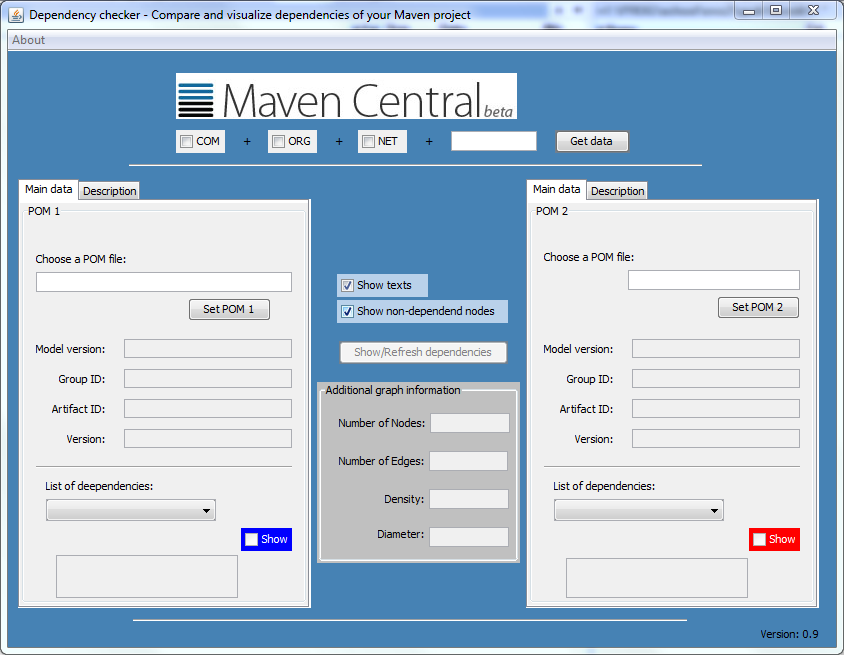844x655 pixels.
Task: Click the Java application icon in title bar
Action: click(16, 15)
